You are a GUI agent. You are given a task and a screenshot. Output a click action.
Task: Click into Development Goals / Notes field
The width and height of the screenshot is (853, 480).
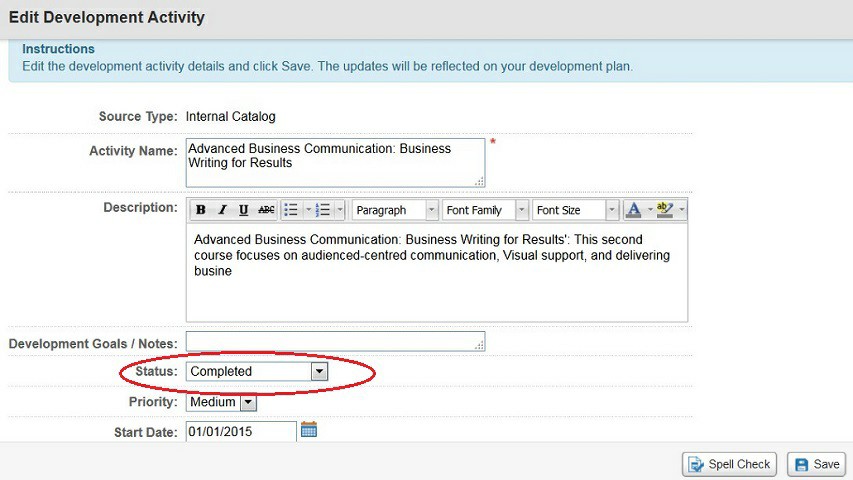point(335,341)
